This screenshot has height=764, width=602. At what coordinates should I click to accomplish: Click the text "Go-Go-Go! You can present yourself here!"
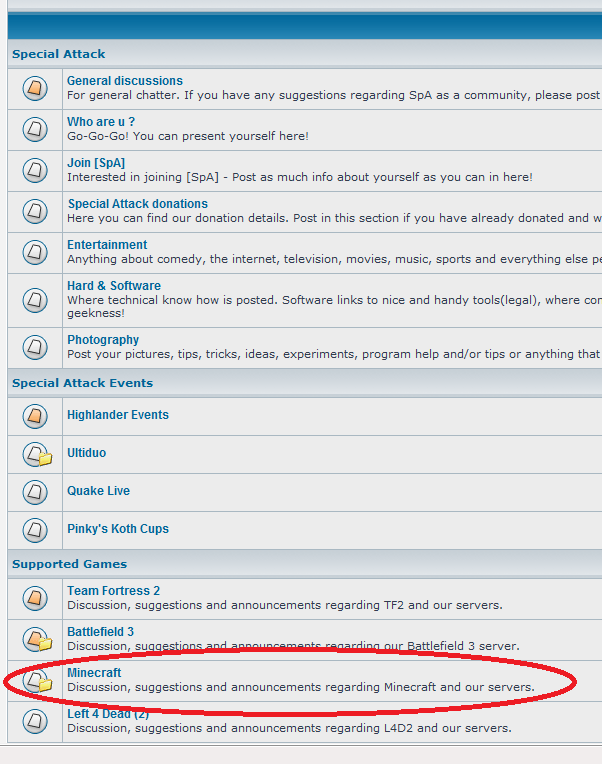tap(188, 136)
